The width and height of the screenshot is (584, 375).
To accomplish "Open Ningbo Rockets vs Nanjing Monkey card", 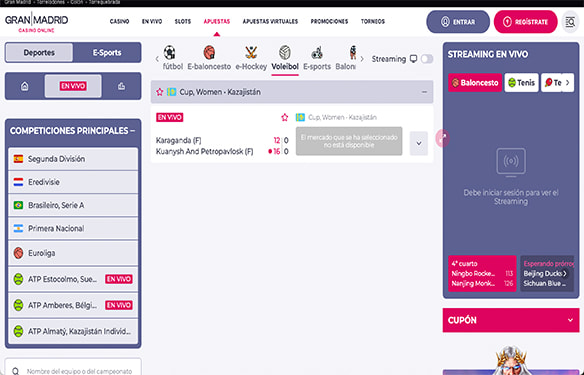I will pos(482,273).
